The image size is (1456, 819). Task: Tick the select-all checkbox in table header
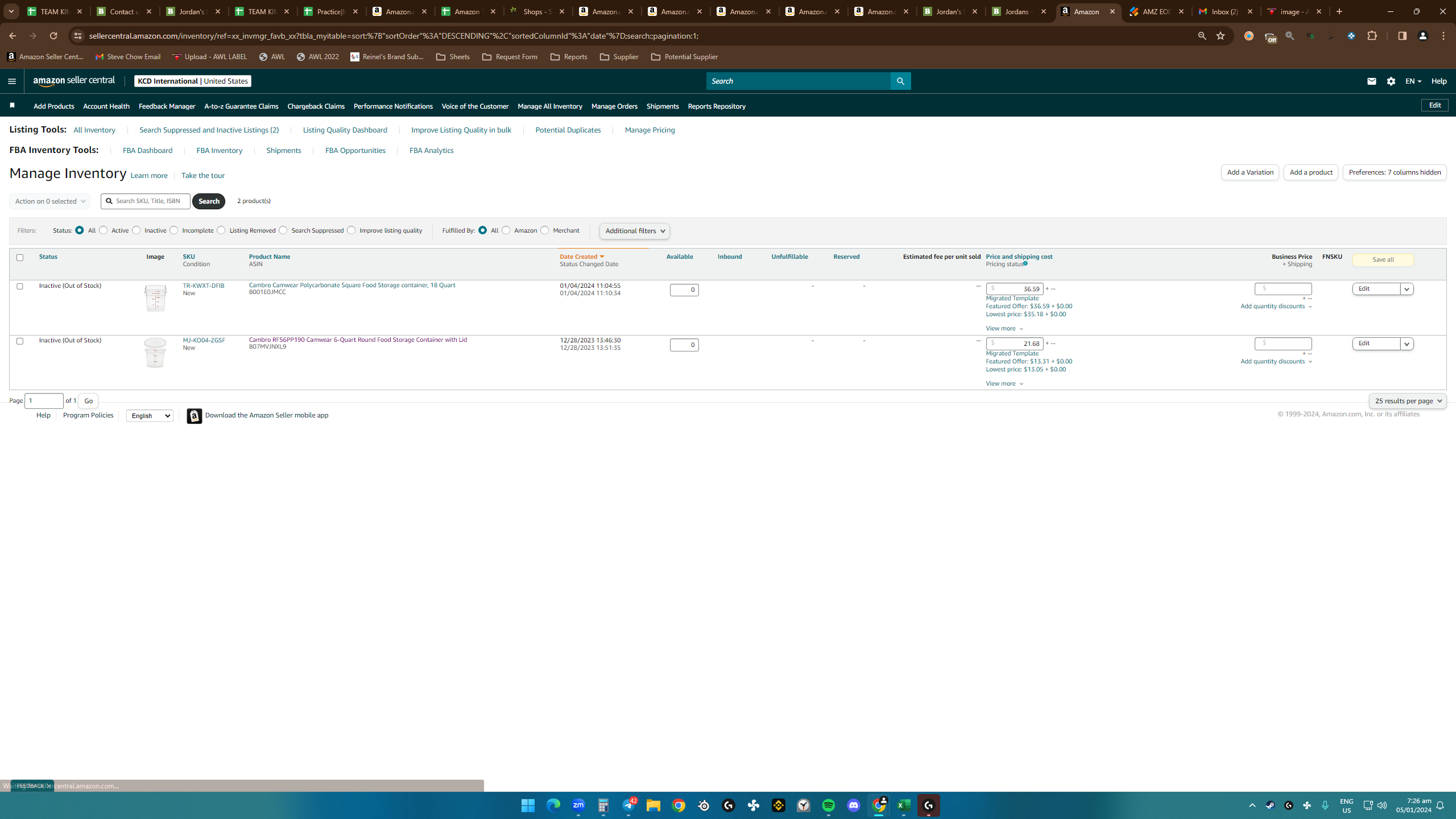[x=20, y=258]
